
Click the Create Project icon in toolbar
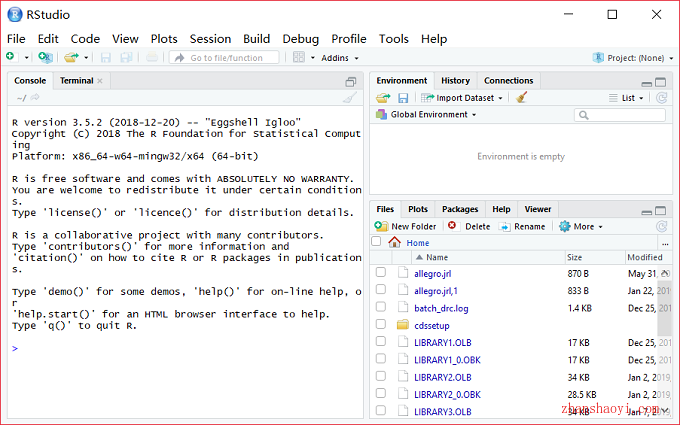coord(45,57)
